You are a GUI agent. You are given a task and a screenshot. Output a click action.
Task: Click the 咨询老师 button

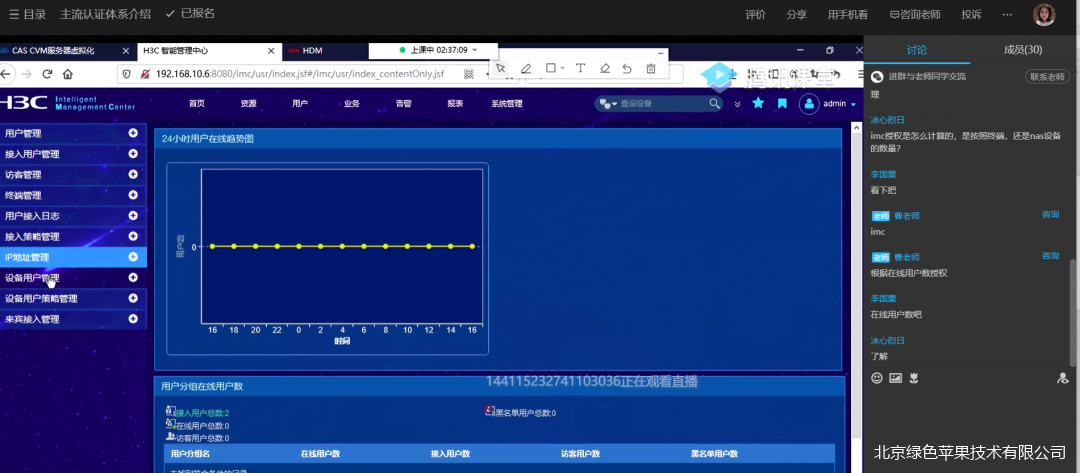click(x=915, y=14)
